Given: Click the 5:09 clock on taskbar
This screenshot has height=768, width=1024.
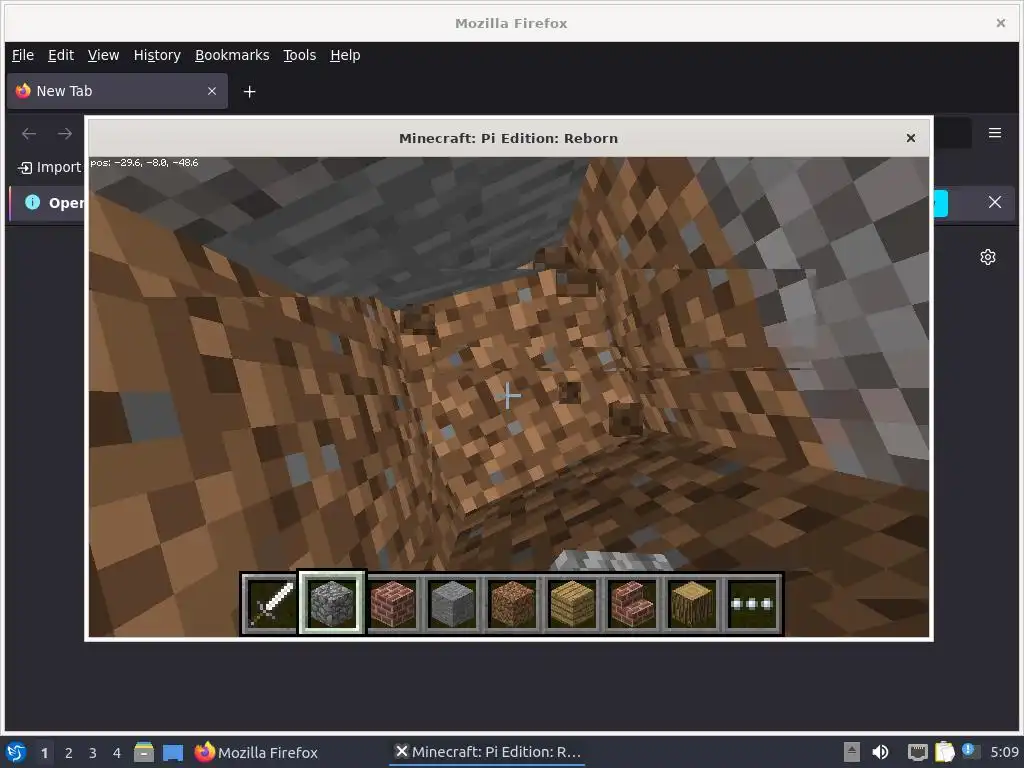Looking at the screenshot, I should (x=1004, y=752).
